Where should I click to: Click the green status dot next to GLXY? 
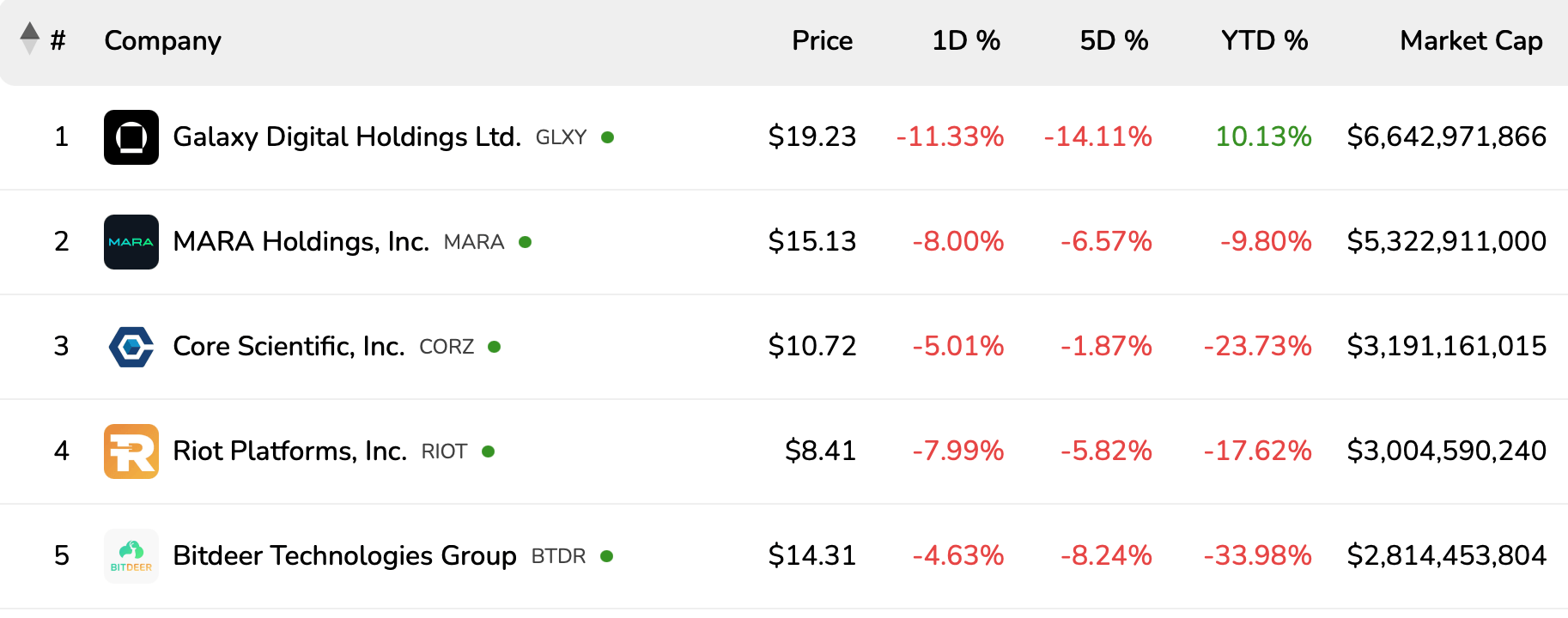pos(607,136)
